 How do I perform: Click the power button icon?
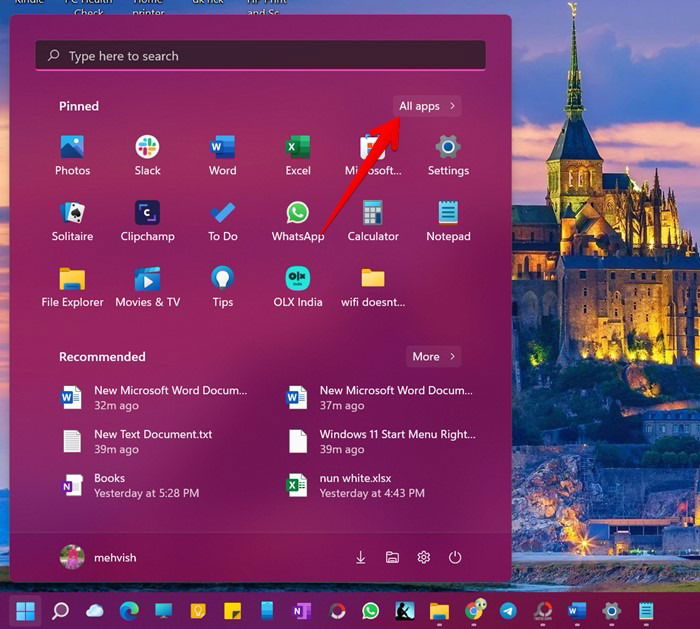pyautogui.click(x=455, y=558)
